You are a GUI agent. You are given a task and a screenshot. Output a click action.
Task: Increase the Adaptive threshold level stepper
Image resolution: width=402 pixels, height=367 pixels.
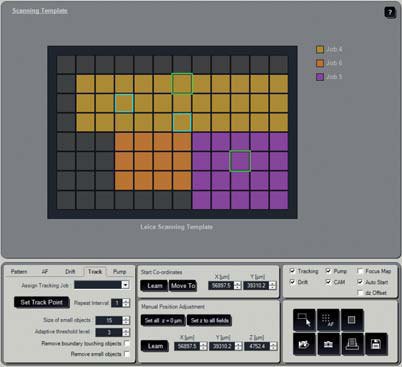pos(126,330)
